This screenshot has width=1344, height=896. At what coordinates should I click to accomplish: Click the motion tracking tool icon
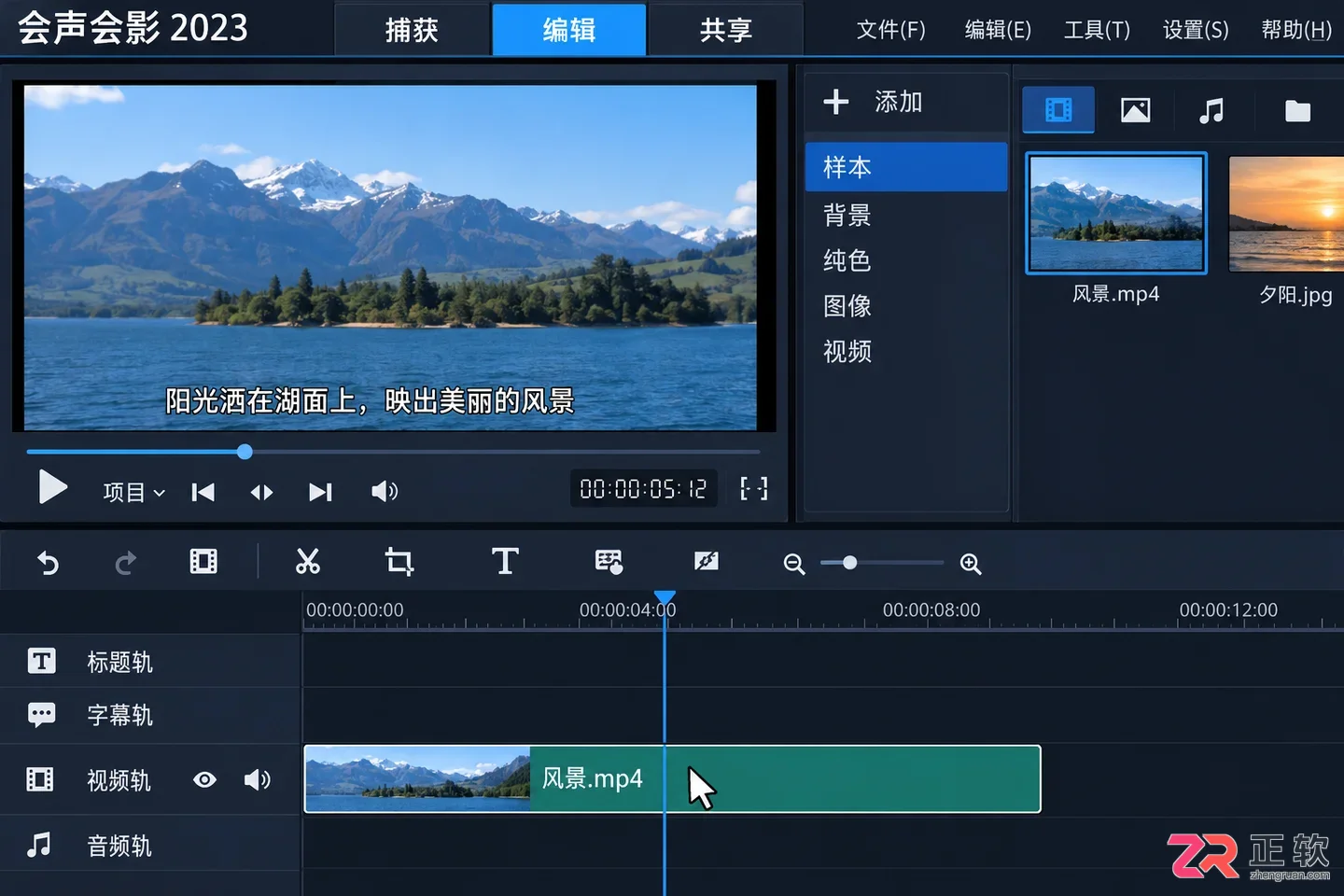coord(707,561)
